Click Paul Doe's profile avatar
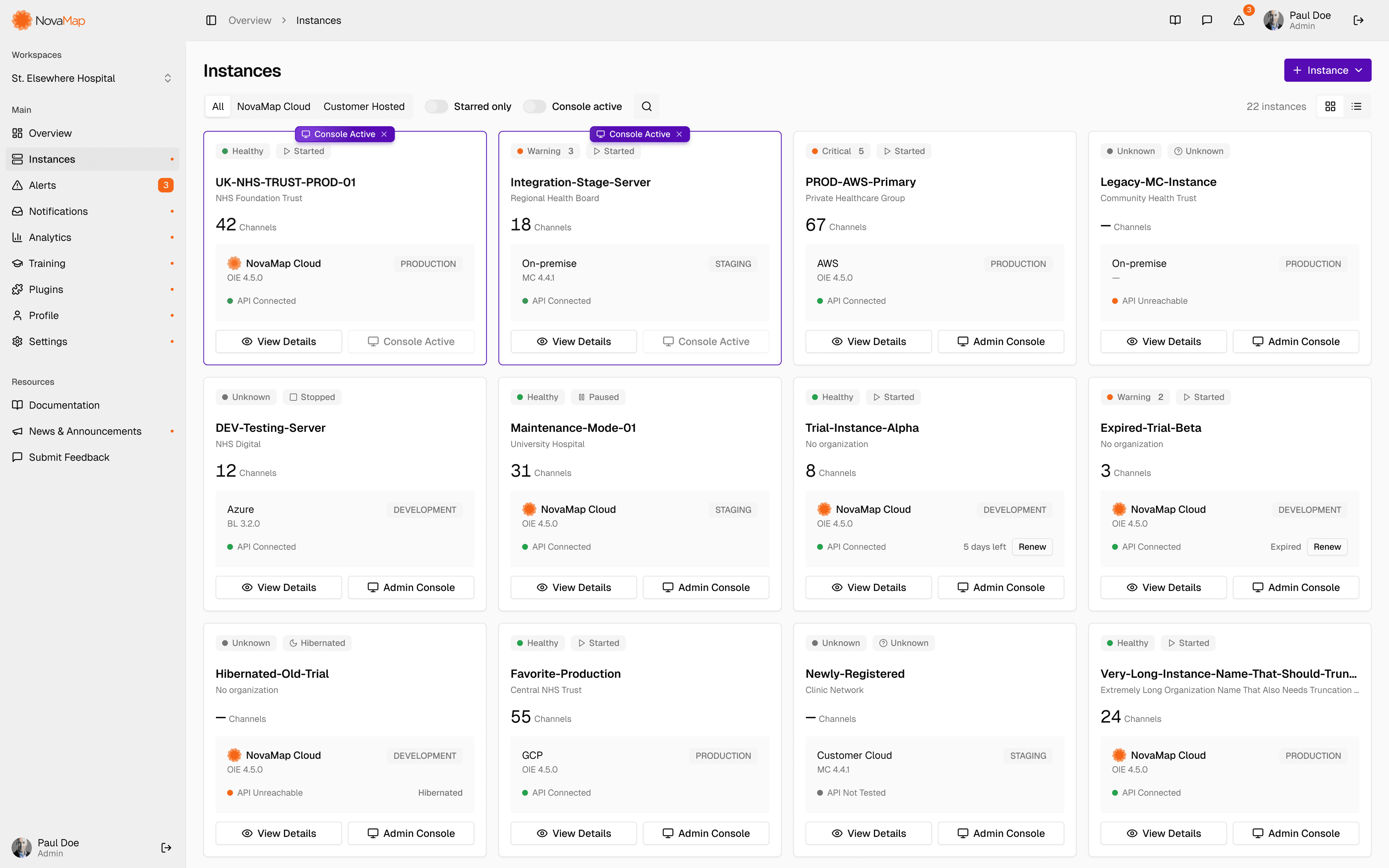Screen dimensions: 1389x868 [1273, 20]
